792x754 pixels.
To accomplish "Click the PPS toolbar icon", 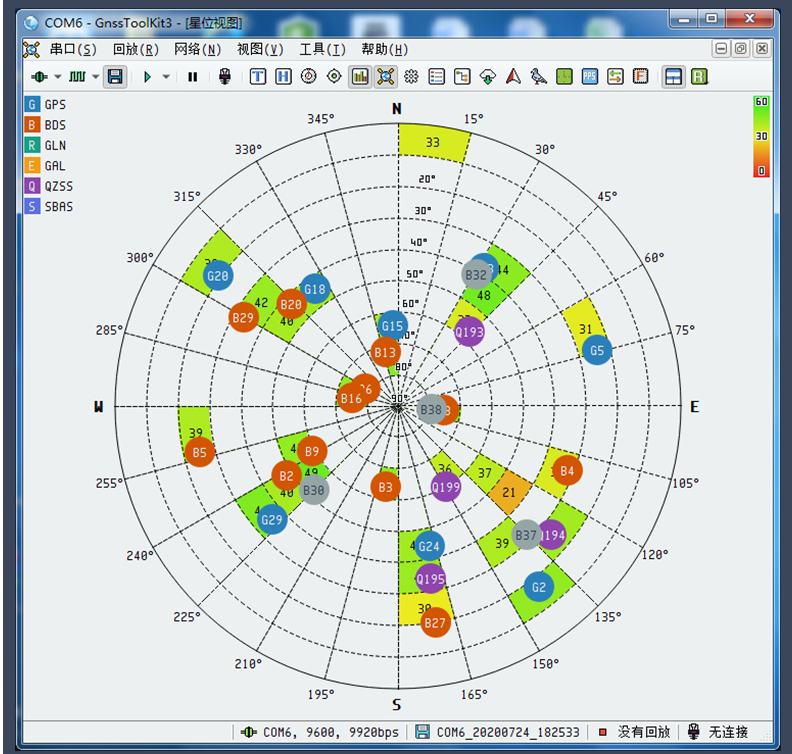I will 589,76.
